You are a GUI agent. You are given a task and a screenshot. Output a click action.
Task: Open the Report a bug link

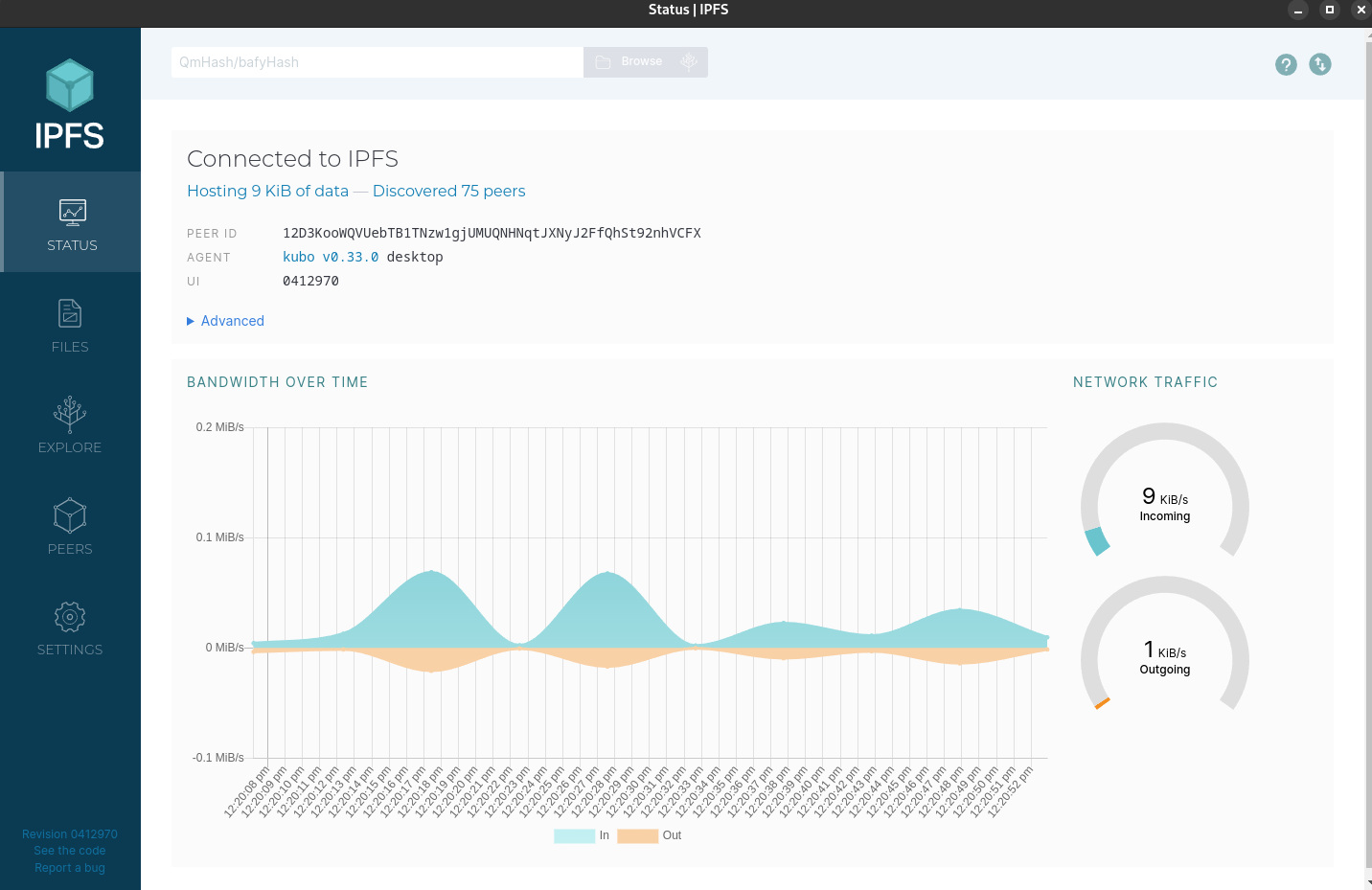(x=70, y=868)
